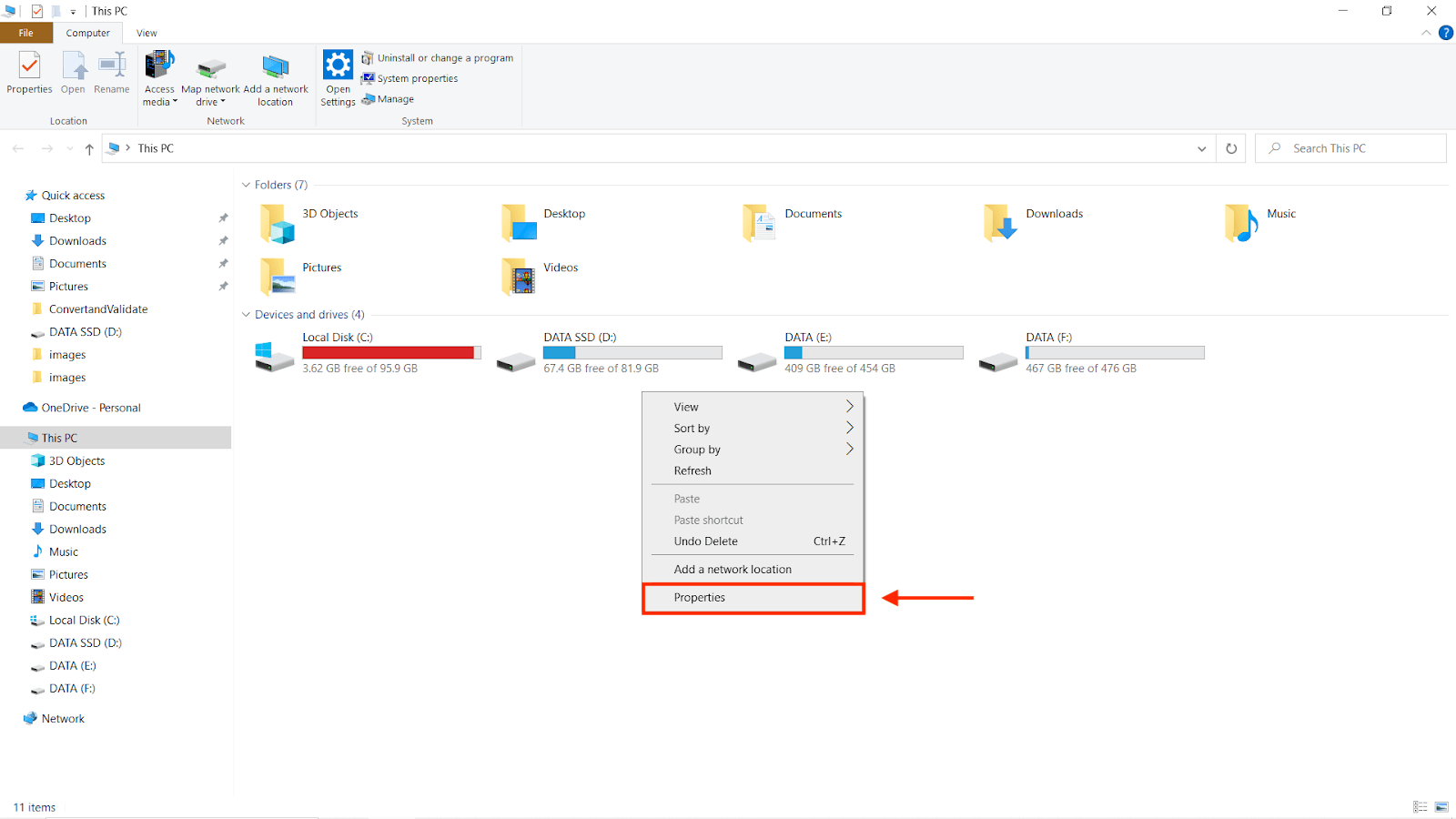
Task: Open the address bar history dropdown
Action: point(1201,147)
